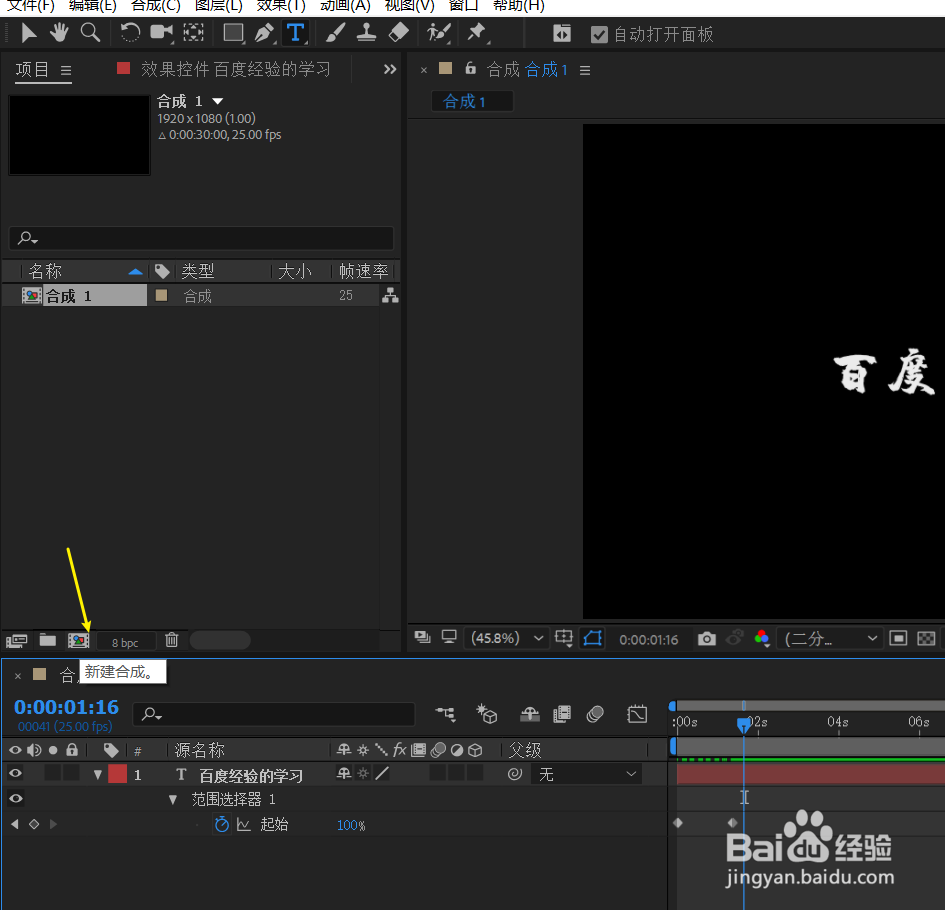Click the New Composition icon

78,641
